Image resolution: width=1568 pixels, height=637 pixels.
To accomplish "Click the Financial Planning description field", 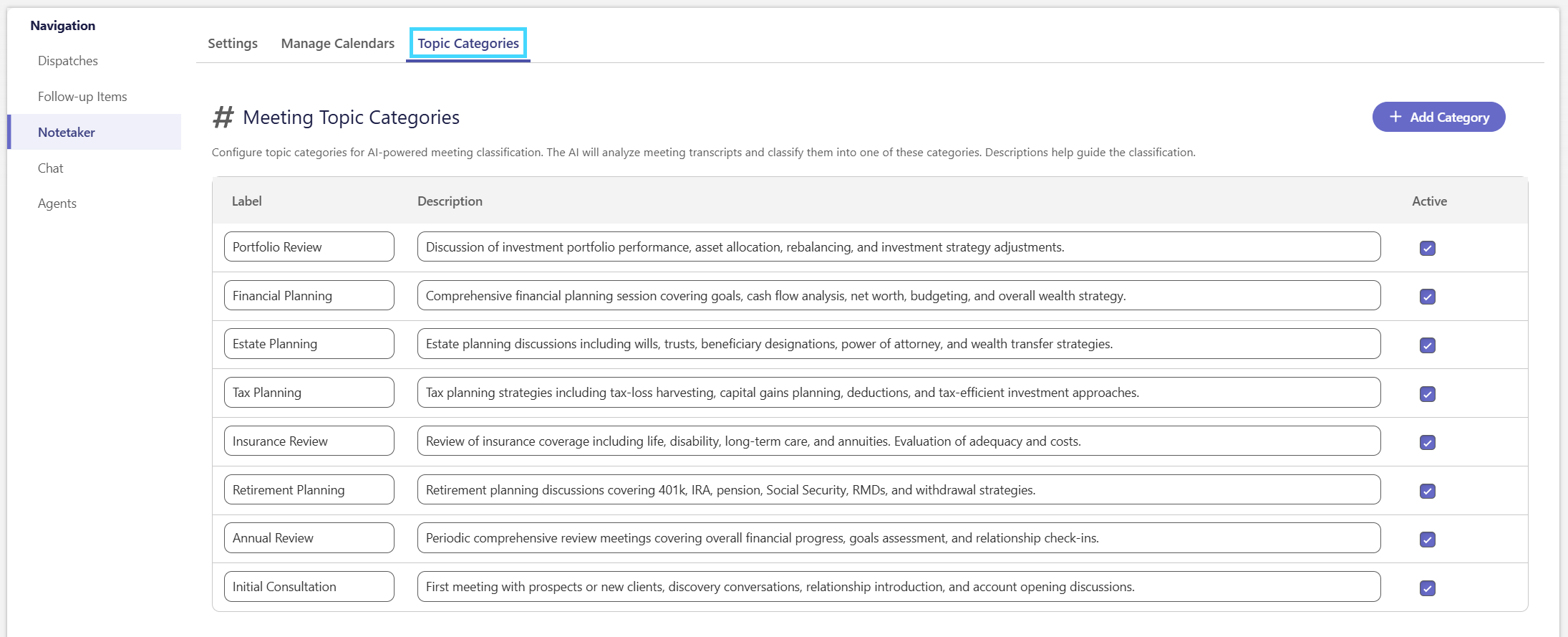I will (x=899, y=295).
